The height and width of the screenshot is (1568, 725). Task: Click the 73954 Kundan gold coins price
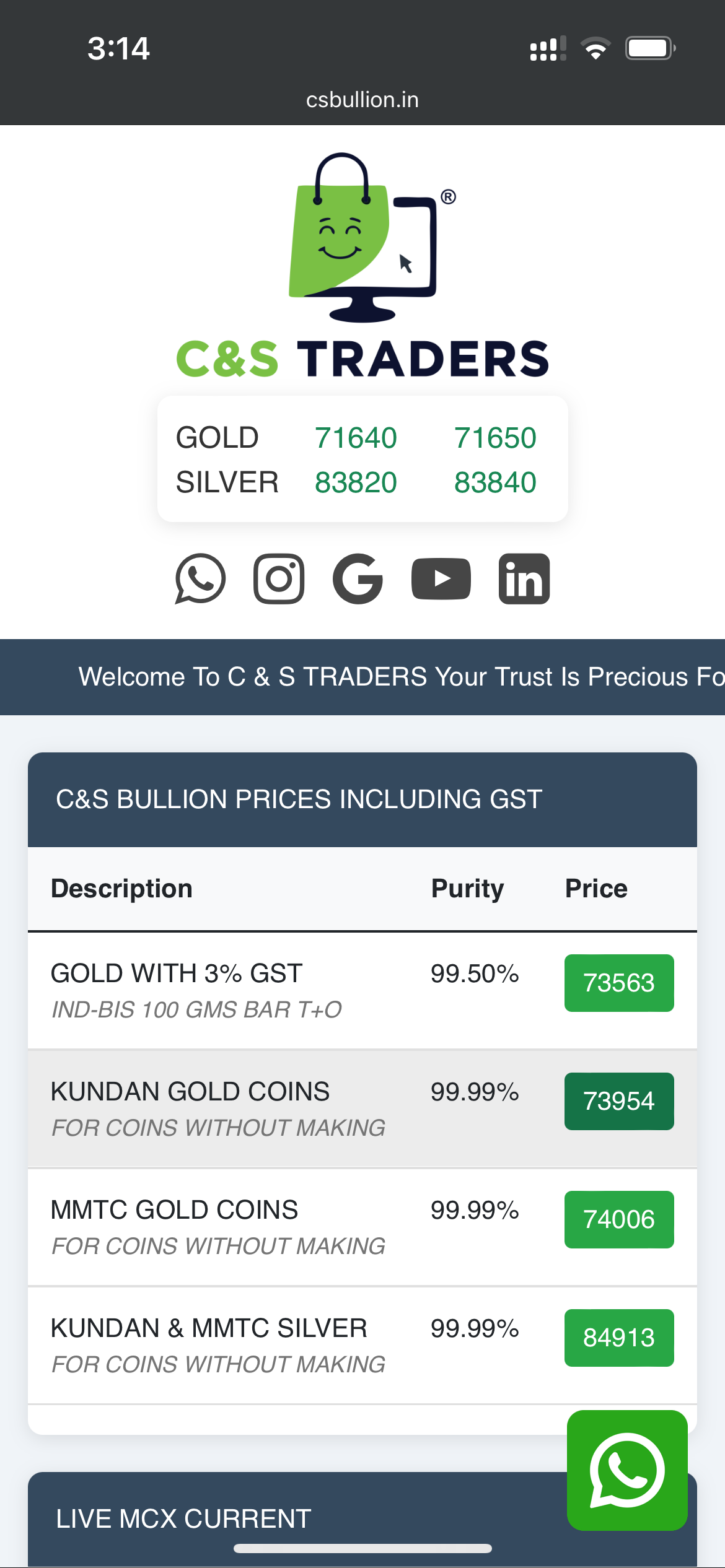618,1101
